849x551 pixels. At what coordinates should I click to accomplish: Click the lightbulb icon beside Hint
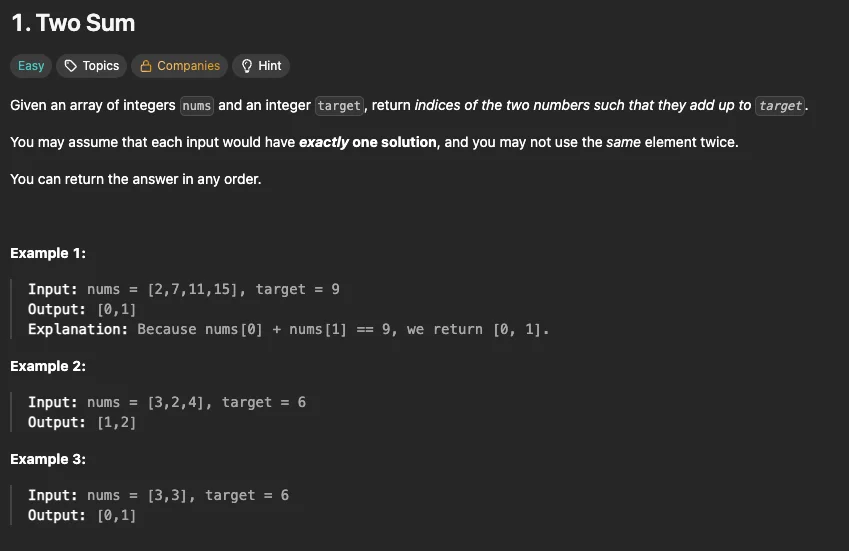(247, 66)
